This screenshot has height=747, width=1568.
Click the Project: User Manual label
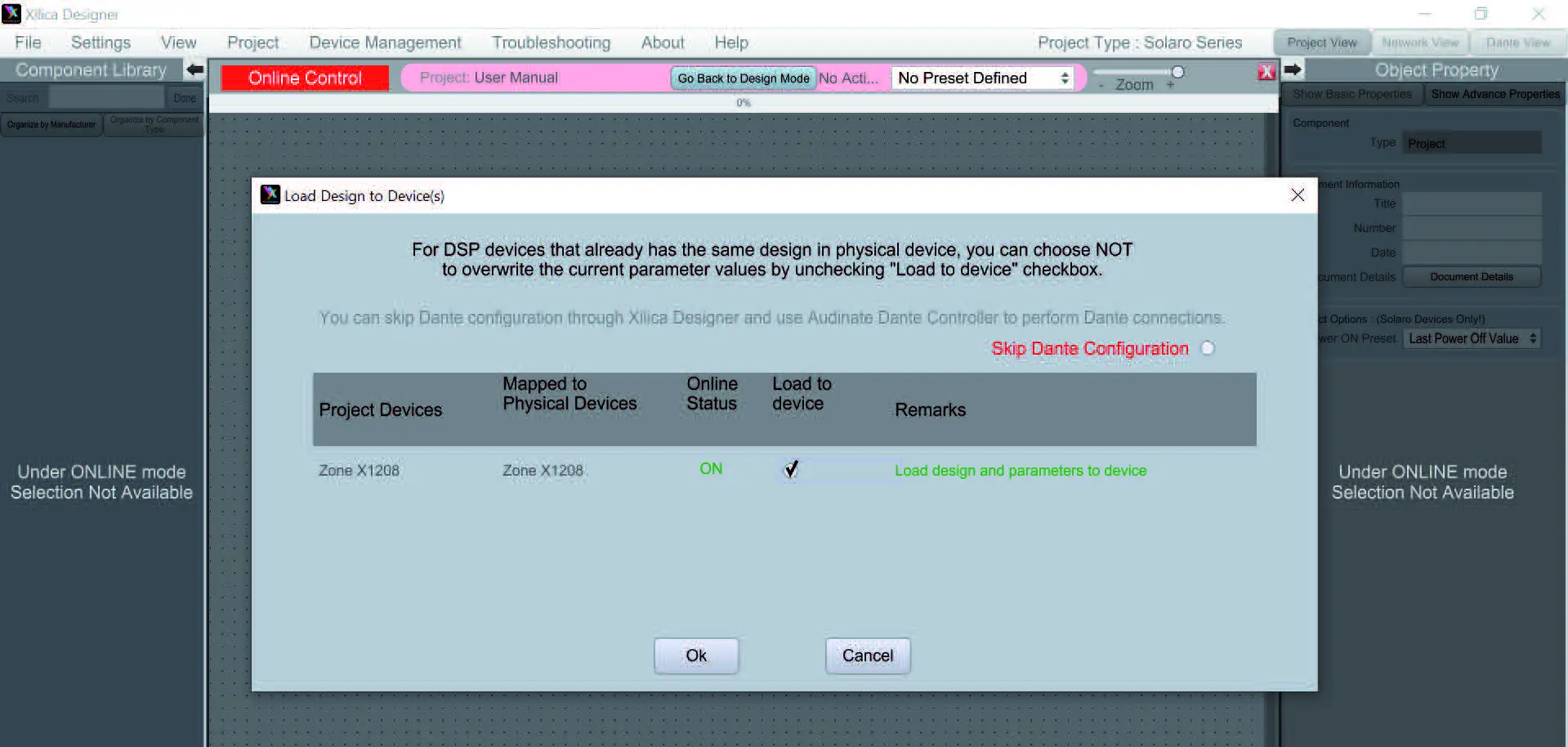click(489, 78)
